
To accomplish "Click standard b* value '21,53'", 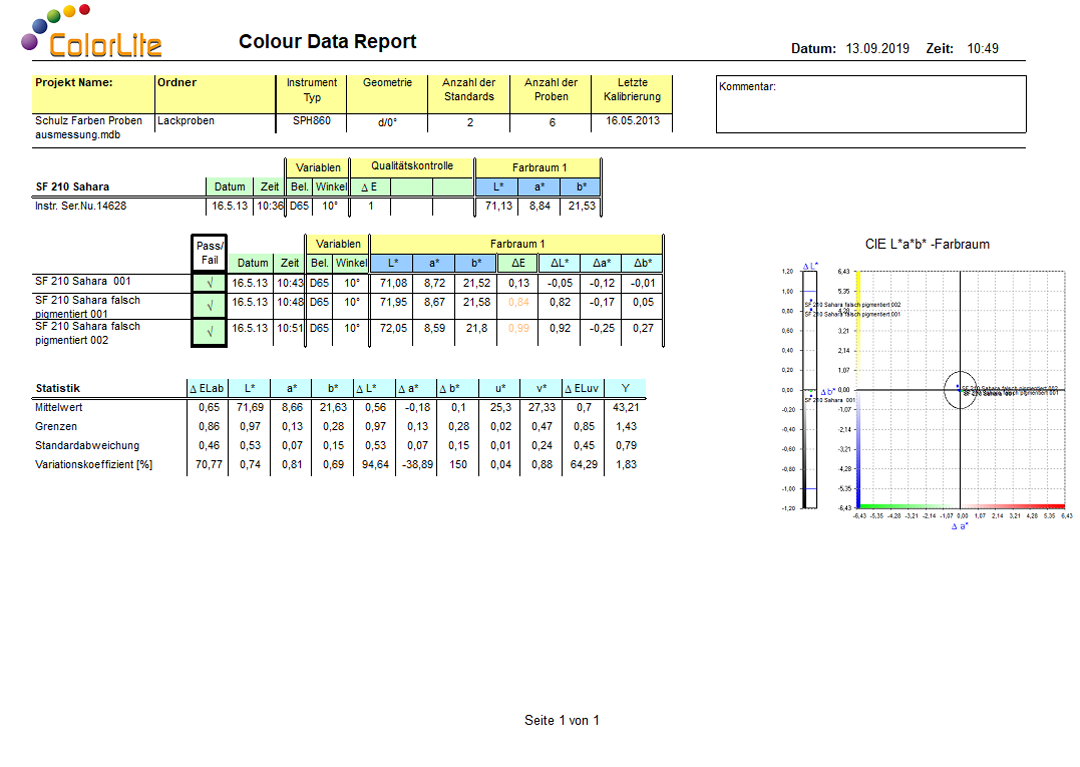I will point(582,206).
